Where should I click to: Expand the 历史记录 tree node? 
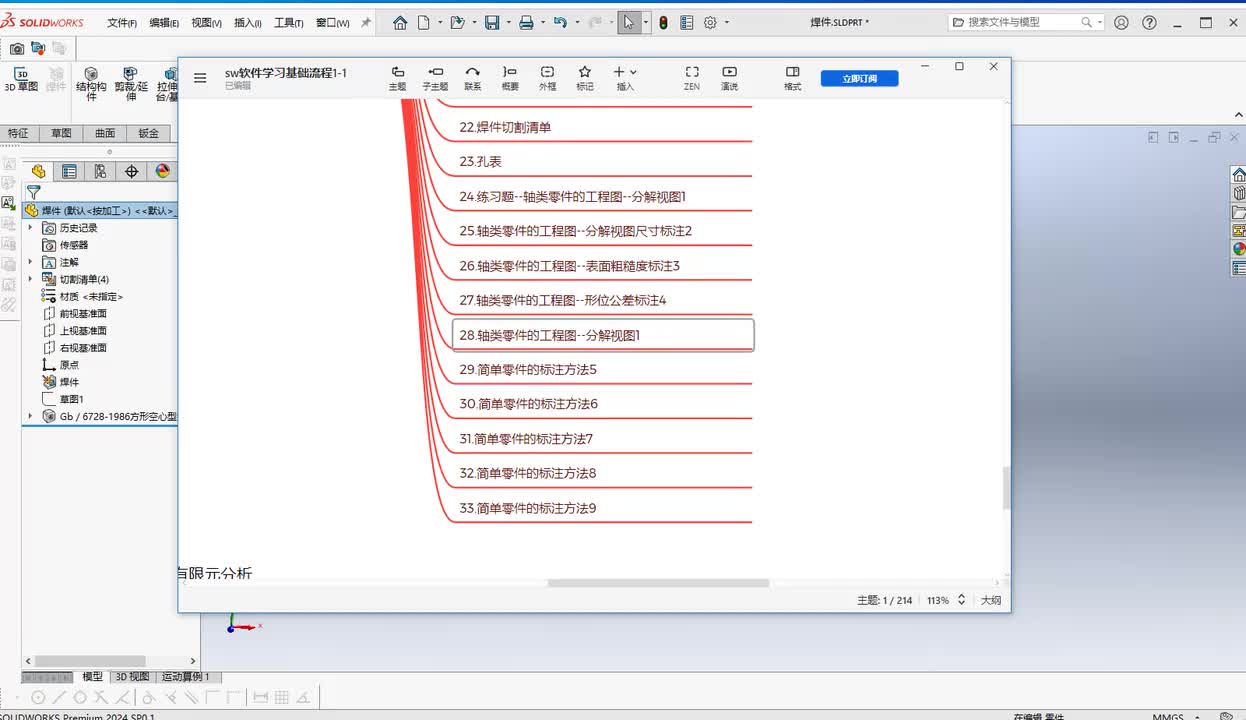(x=30, y=228)
